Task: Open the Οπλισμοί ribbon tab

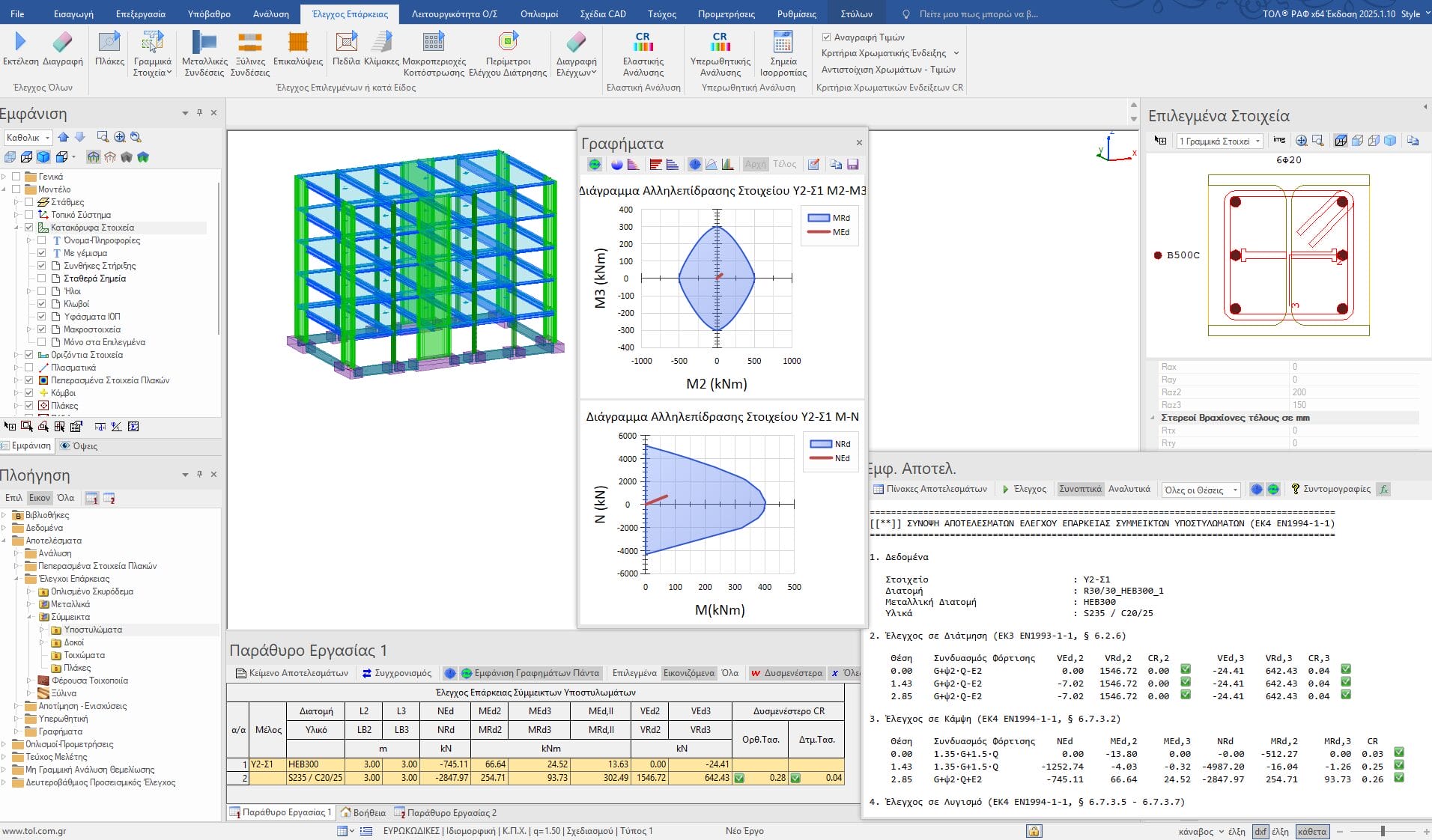Action: tap(538, 13)
